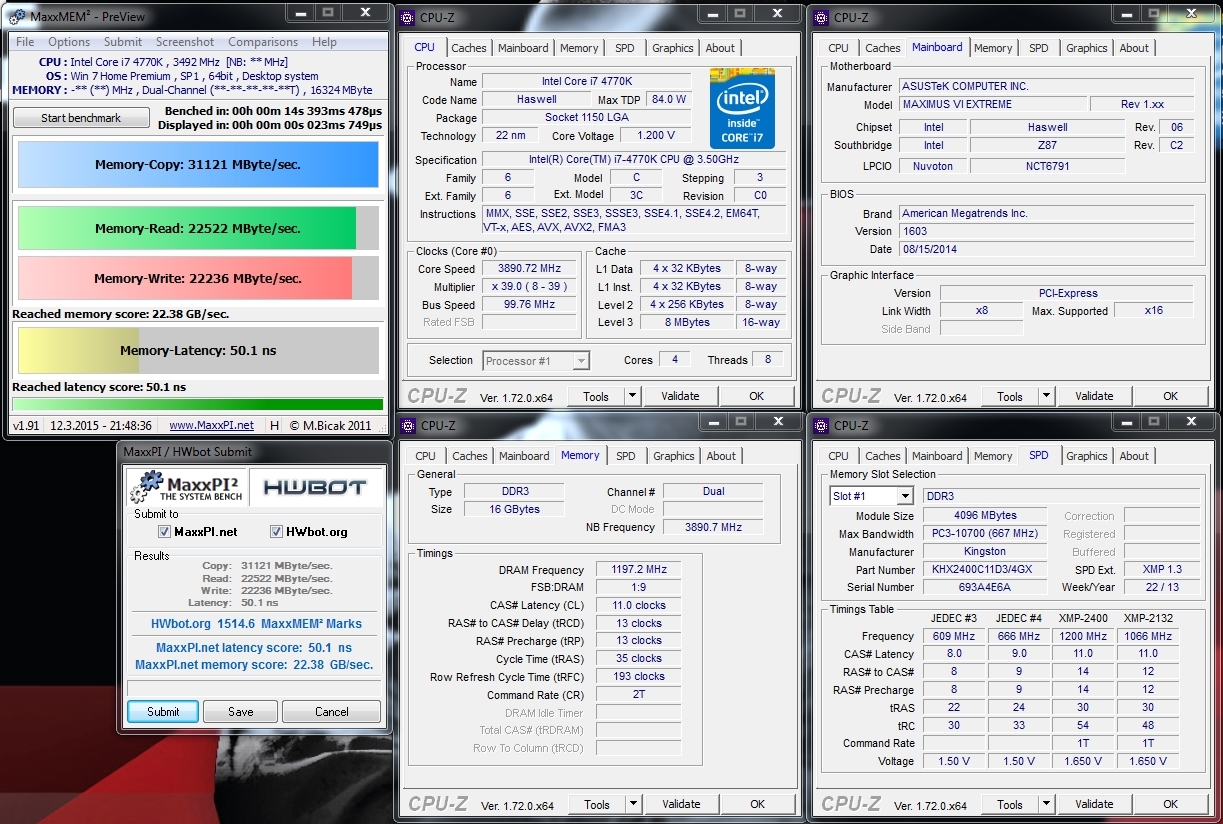Open Tools dropdown arrow in CPU-Z CPU window
The height and width of the screenshot is (824, 1223).
tap(633, 396)
